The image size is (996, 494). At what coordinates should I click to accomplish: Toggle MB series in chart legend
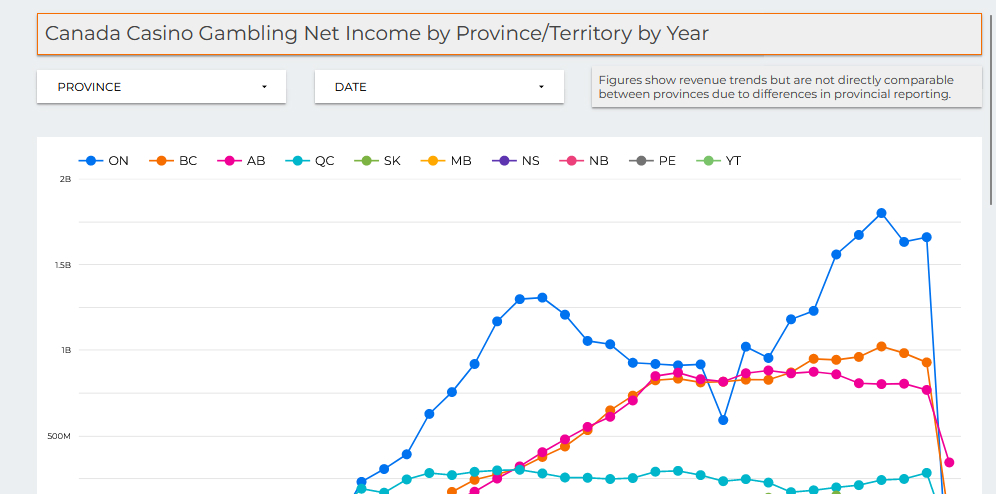tap(446, 161)
